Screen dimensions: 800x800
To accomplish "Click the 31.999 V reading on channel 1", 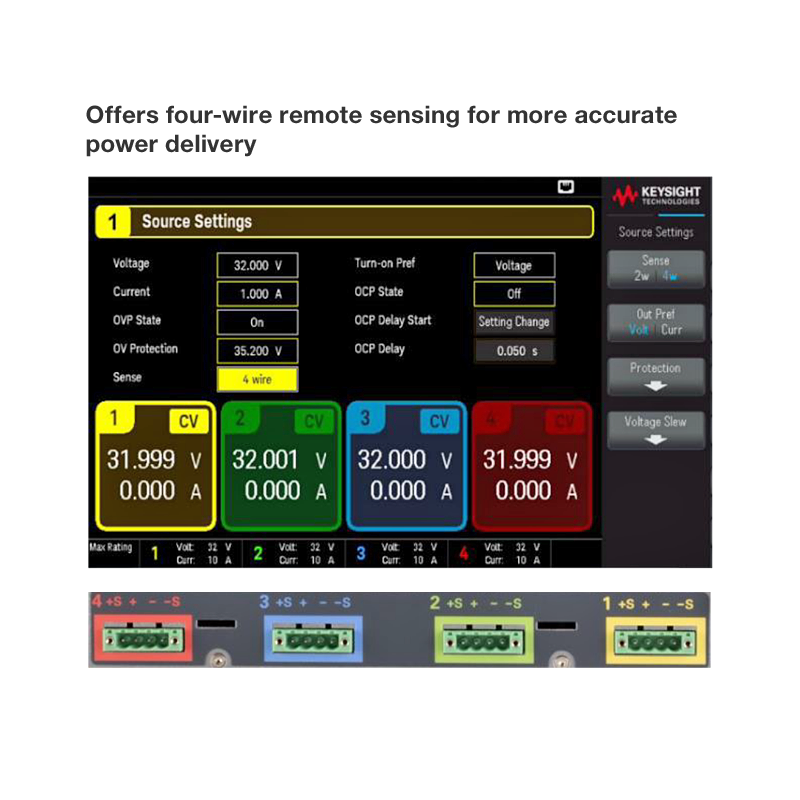I will pos(154,460).
